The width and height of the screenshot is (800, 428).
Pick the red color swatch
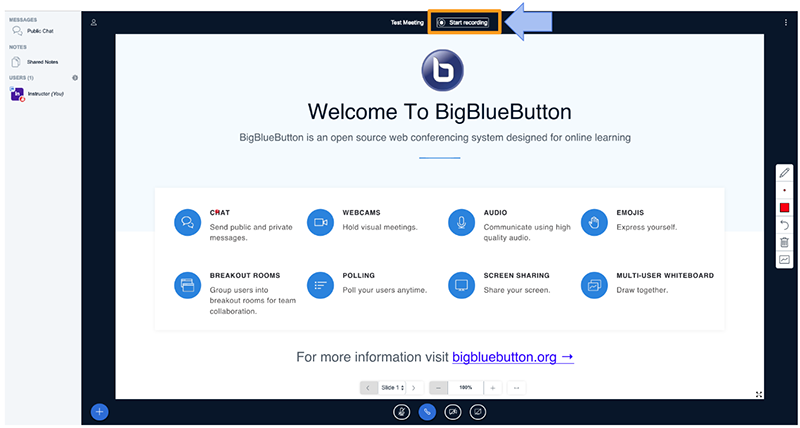click(784, 208)
